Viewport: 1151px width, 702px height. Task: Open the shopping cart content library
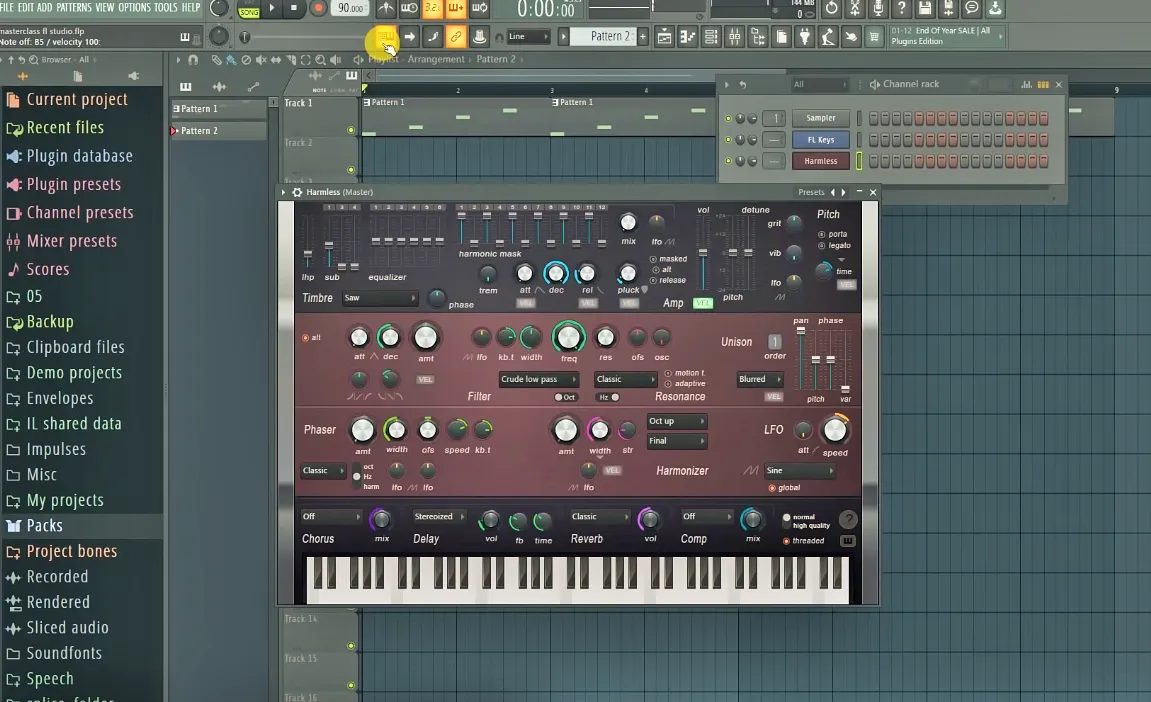874,37
